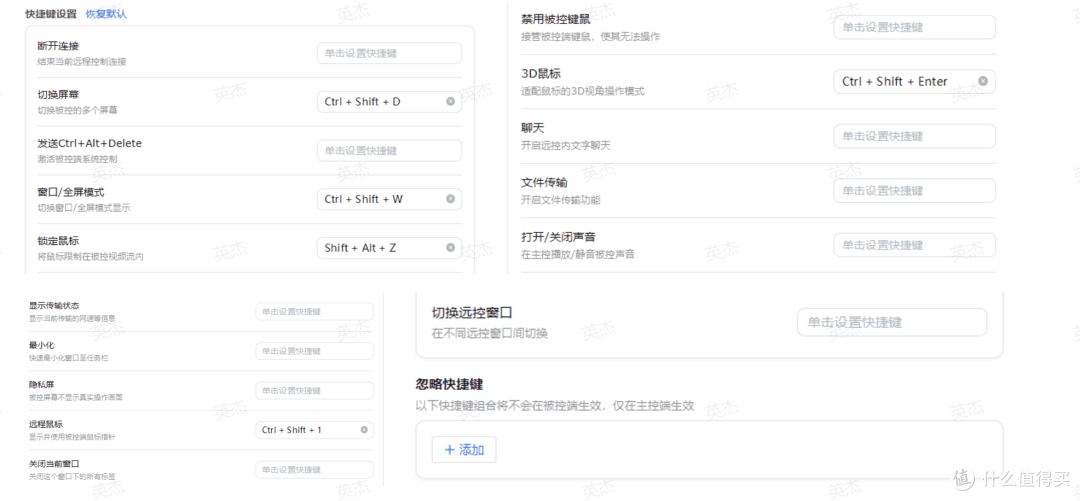
Task: Click description 显示并使用被控端鼠标指针
Action: point(72,437)
